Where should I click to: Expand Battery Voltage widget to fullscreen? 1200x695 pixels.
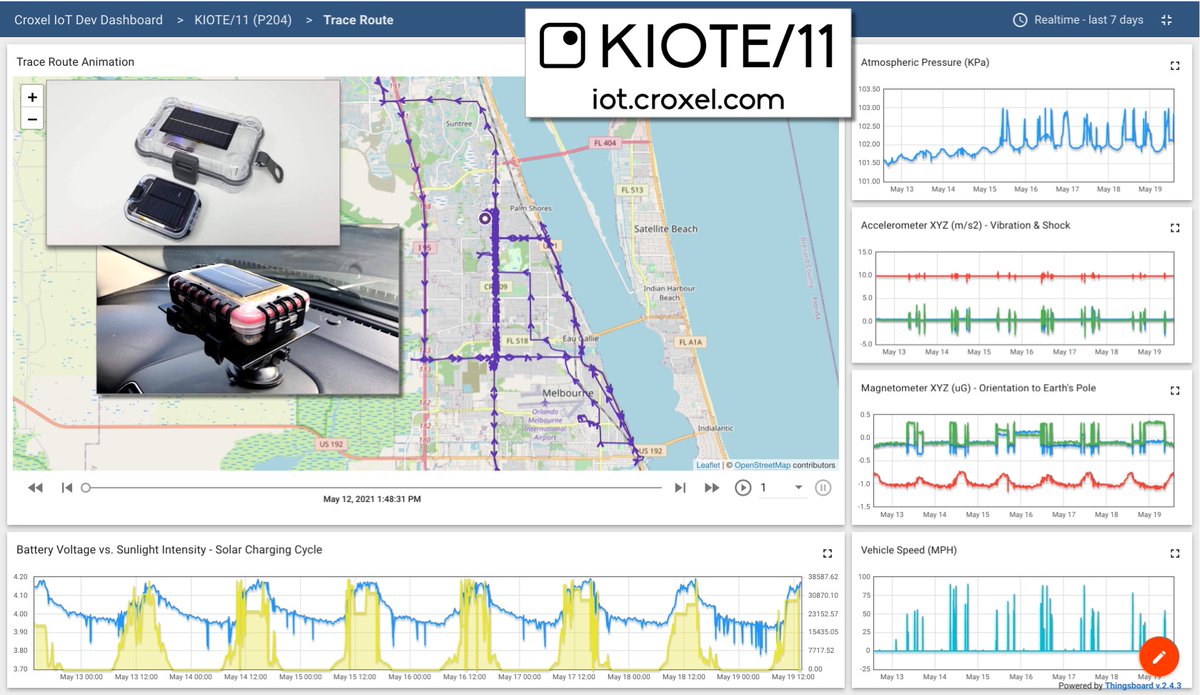tap(827, 553)
